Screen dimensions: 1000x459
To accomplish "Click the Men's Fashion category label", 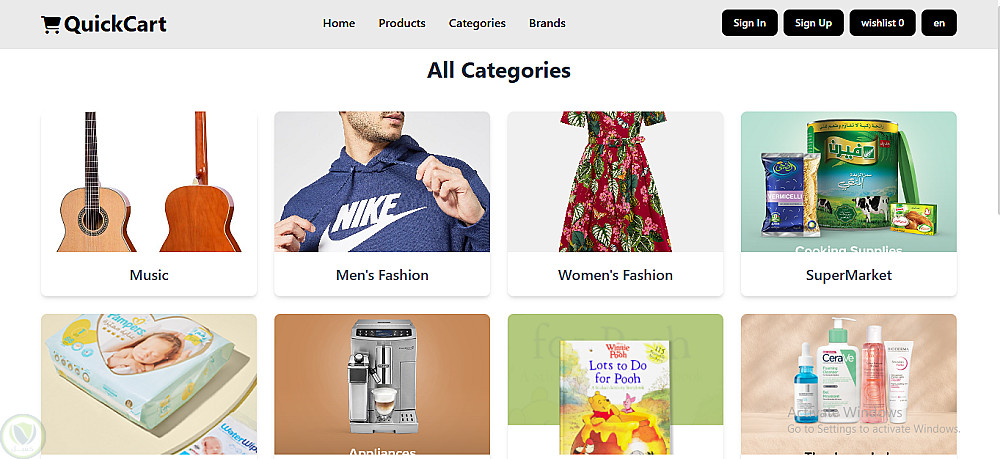I will coord(382,275).
